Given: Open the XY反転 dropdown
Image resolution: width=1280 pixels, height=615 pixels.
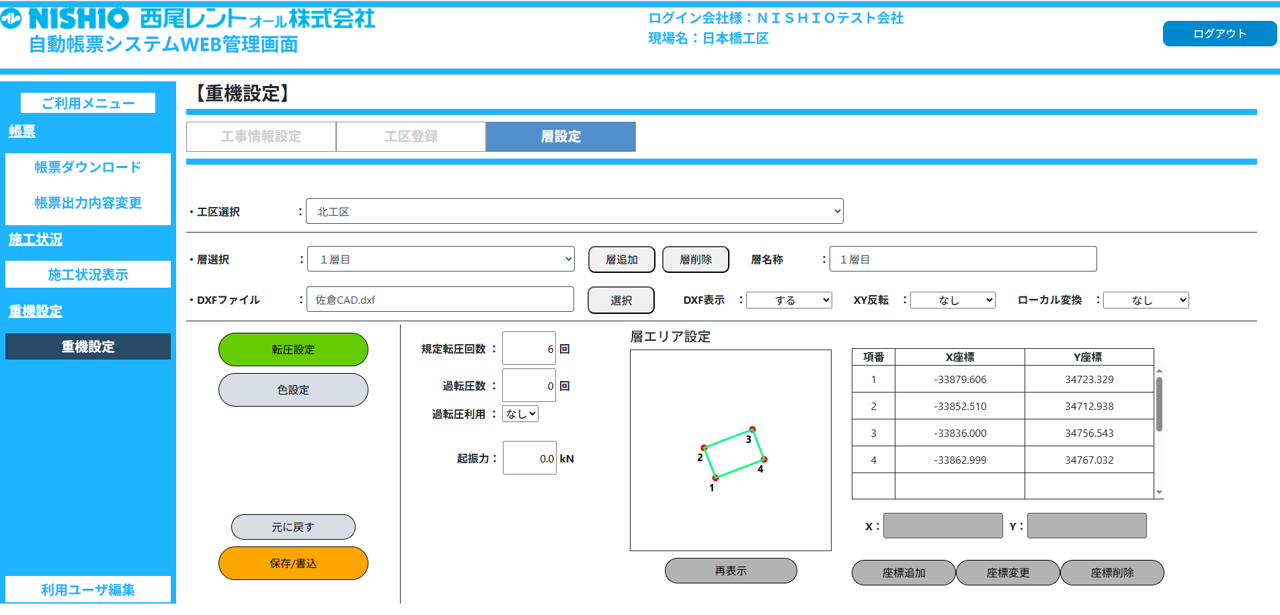Looking at the screenshot, I should point(953,300).
